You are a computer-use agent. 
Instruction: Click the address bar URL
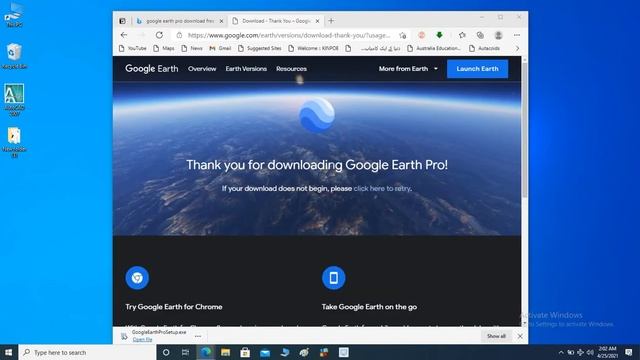(289, 36)
